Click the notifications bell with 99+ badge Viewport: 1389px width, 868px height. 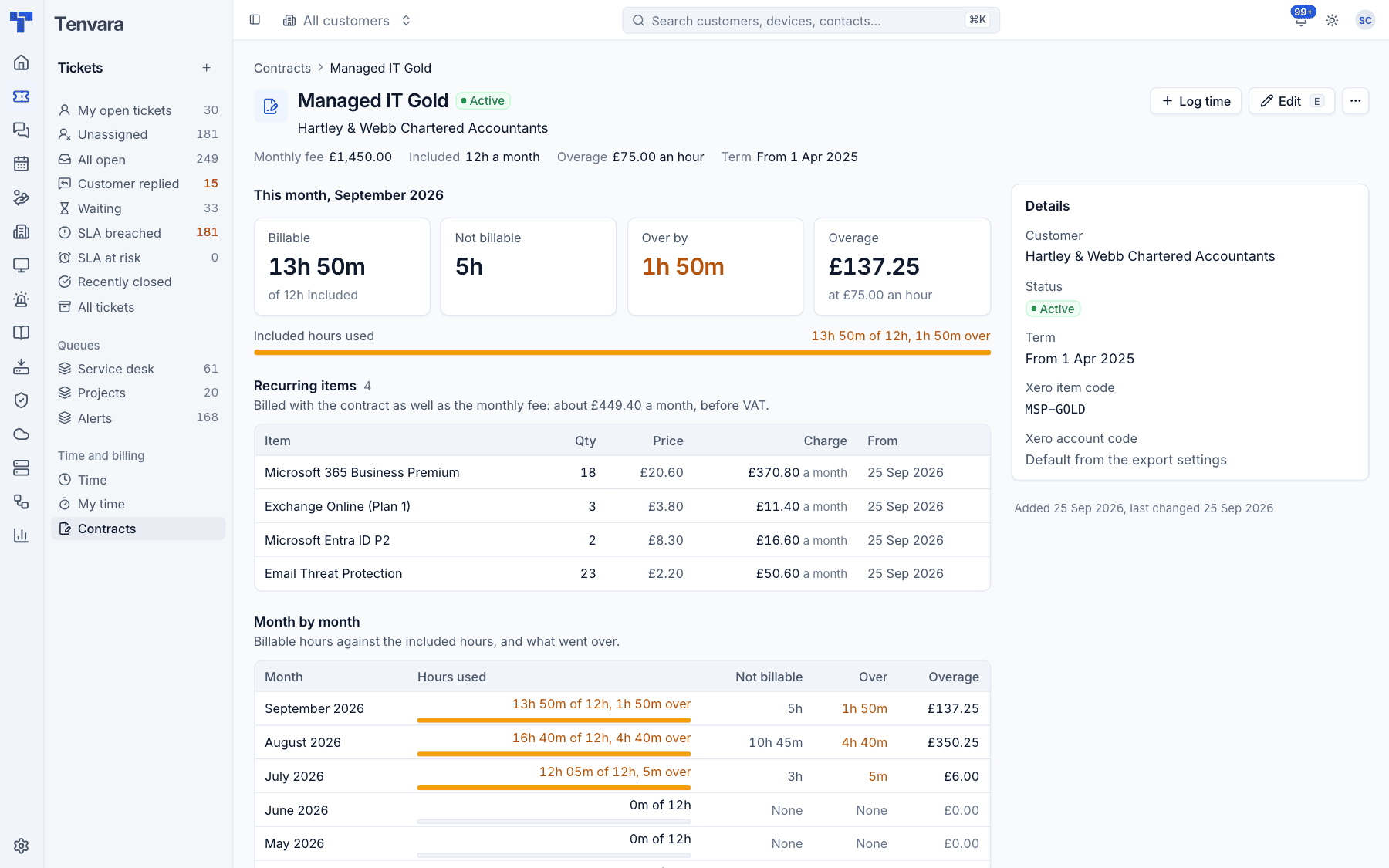pyautogui.click(x=1301, y=20)
